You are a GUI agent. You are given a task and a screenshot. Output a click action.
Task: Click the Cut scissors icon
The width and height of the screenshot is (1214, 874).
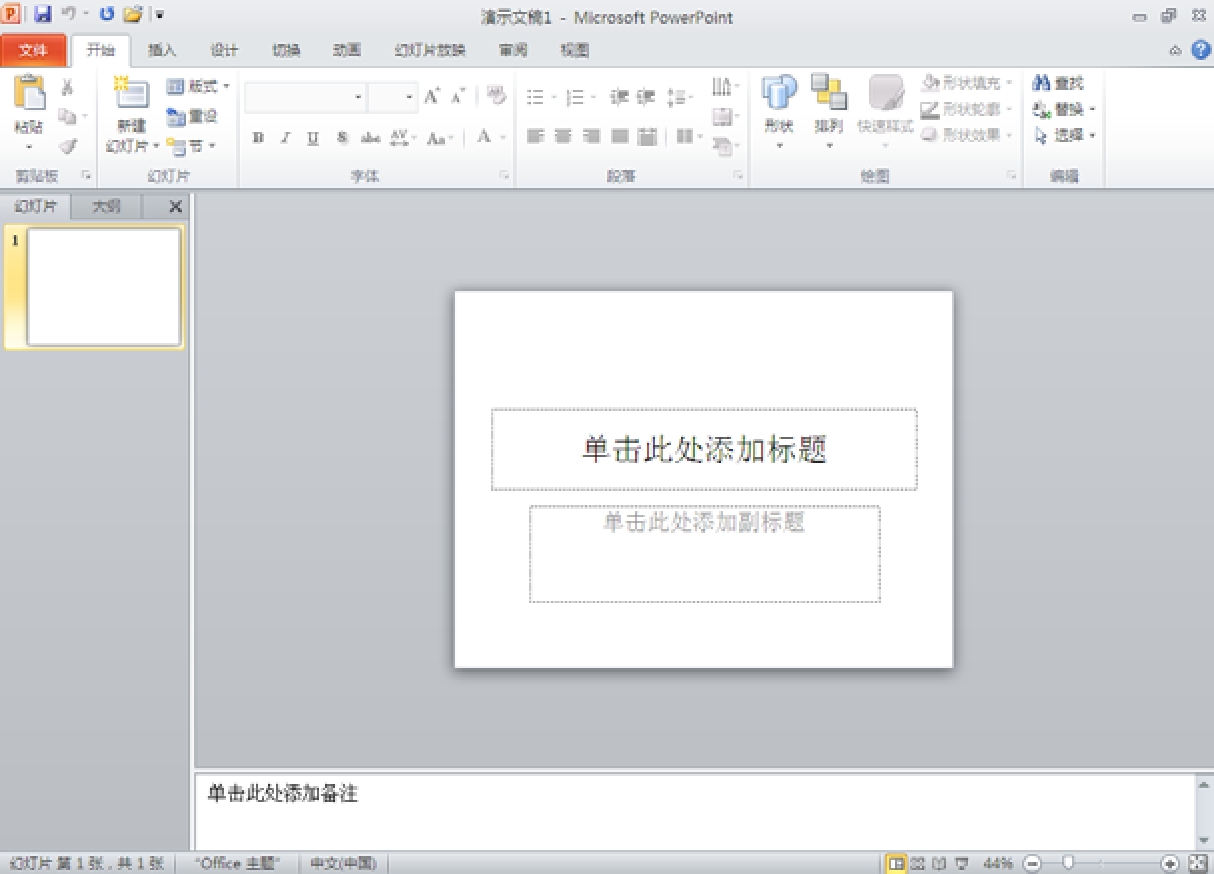(x=68, y=88)
